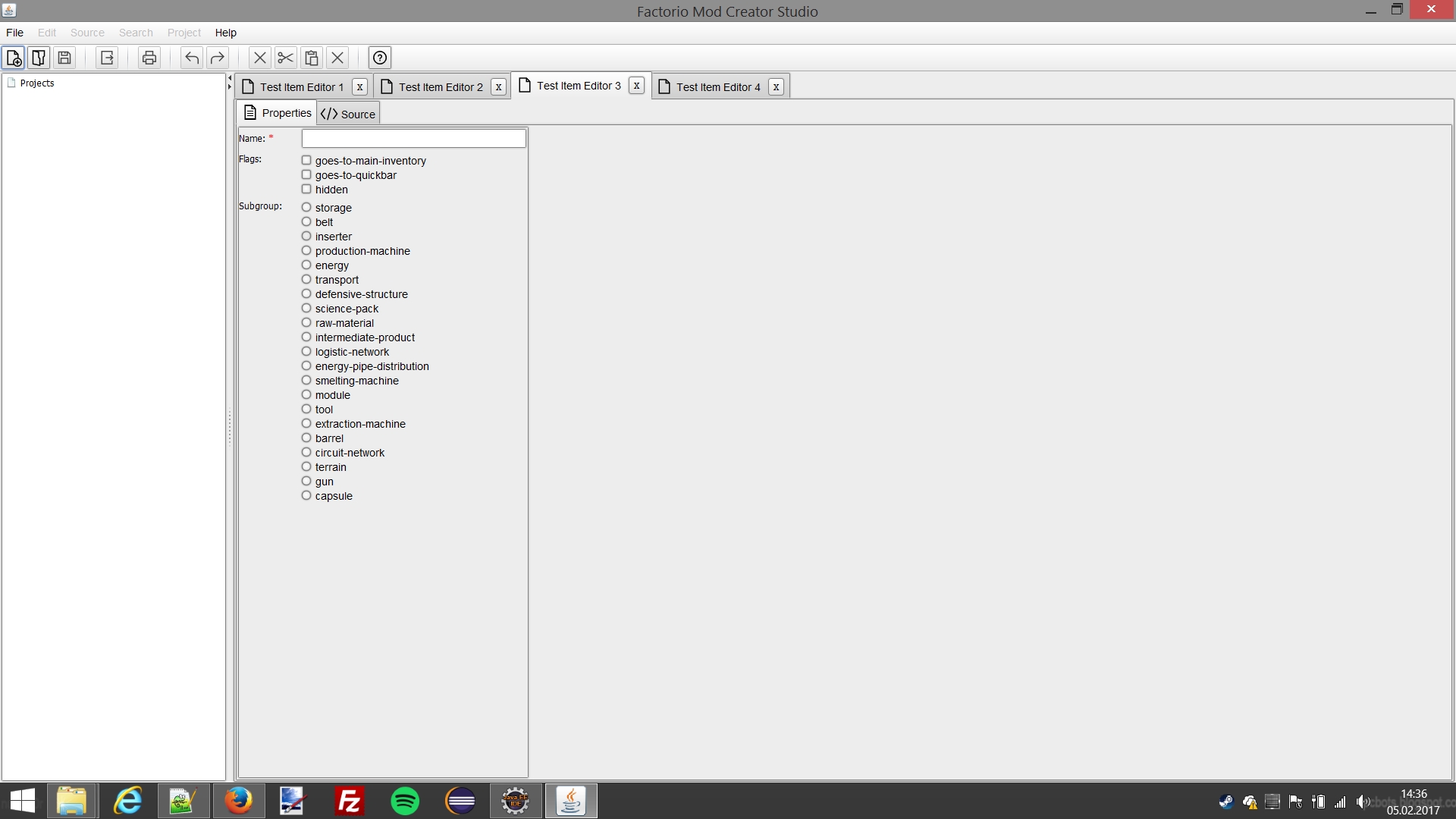Open Eclipse from taskbar
The width and height of the screenshot is (1456, 819).
tap(460, 801)
